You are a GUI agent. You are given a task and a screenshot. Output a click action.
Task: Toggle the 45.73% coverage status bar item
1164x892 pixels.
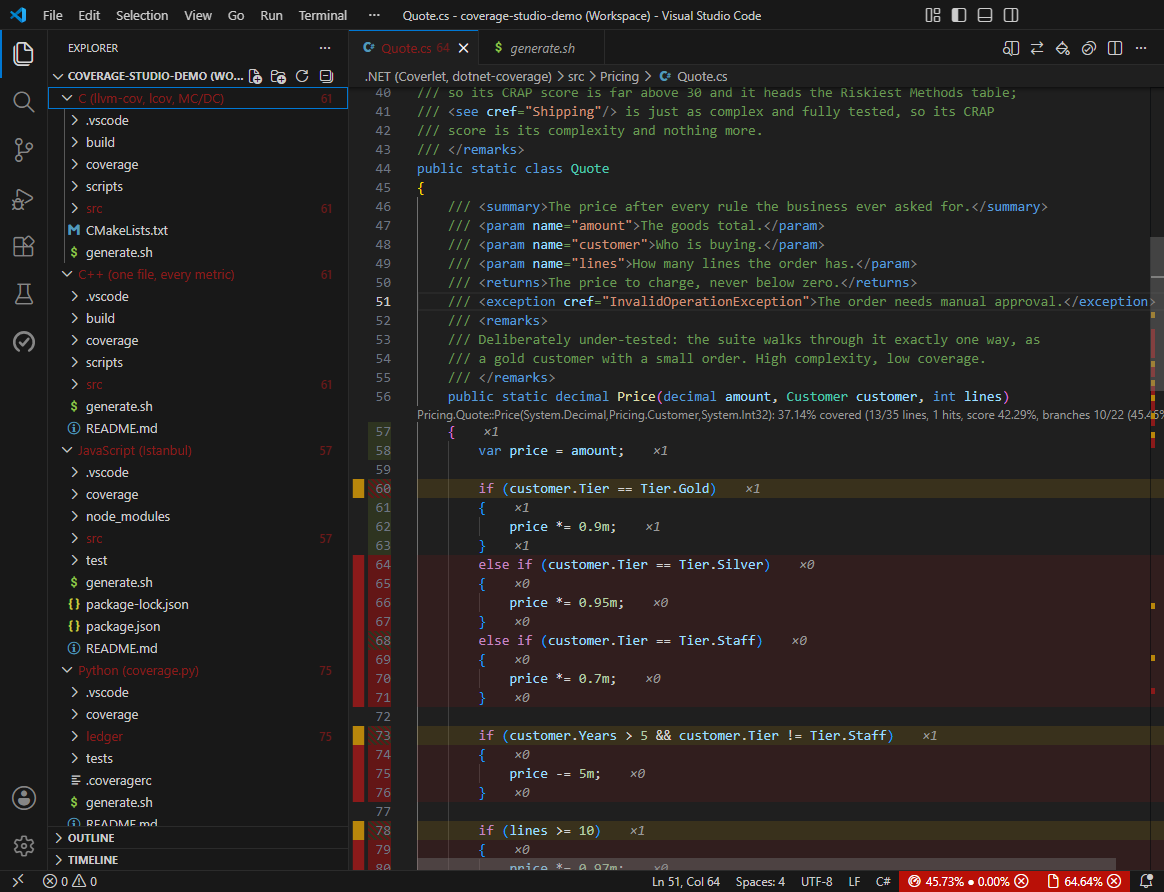[x=968, y=882]
